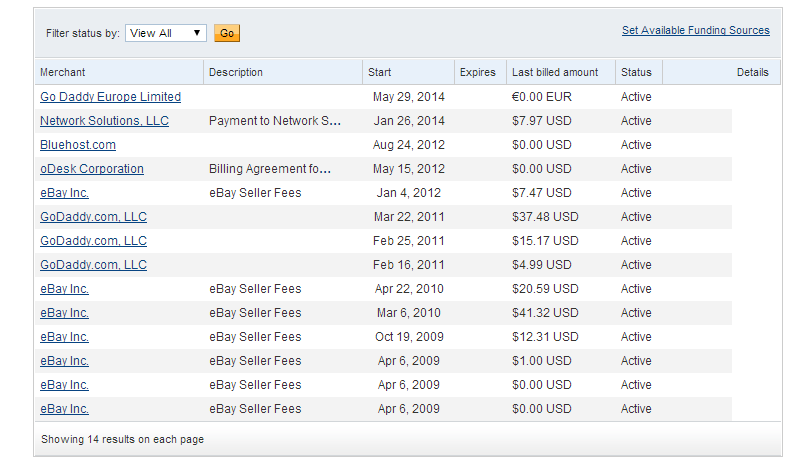Screen dimensions: 810x471
Task: Click the Network Solutions, LLC link
Action: (104, 121)
